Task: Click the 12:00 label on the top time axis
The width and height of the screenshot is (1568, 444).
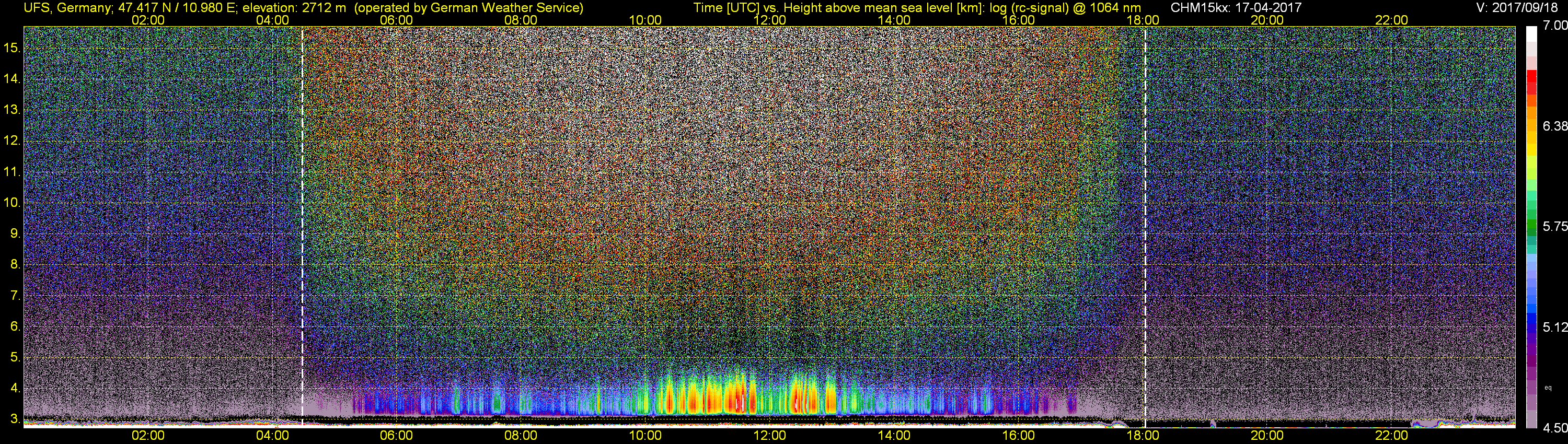Action: click(x=770, y=20)
